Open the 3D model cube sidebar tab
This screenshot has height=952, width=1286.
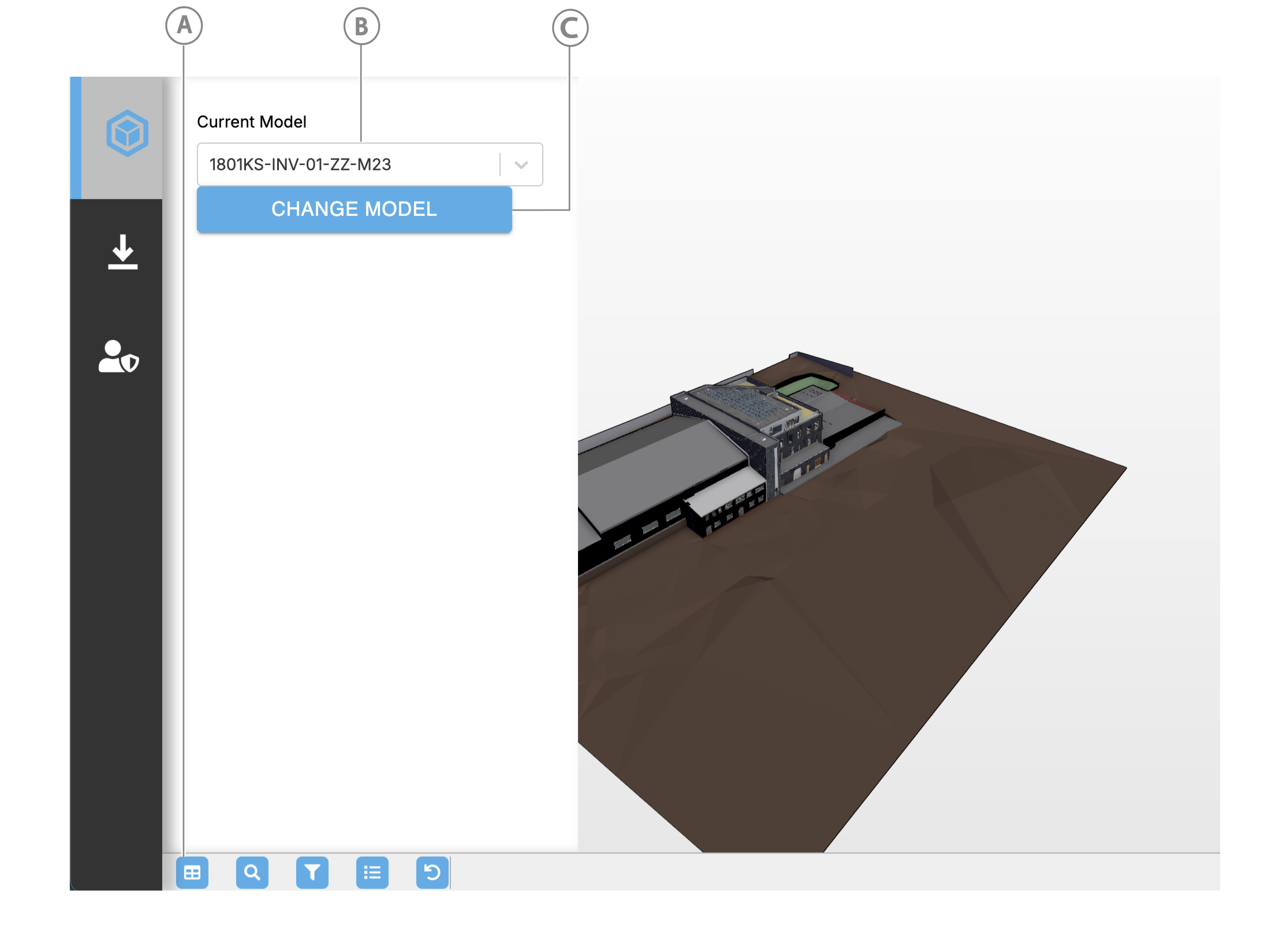(x=127, y=133)
